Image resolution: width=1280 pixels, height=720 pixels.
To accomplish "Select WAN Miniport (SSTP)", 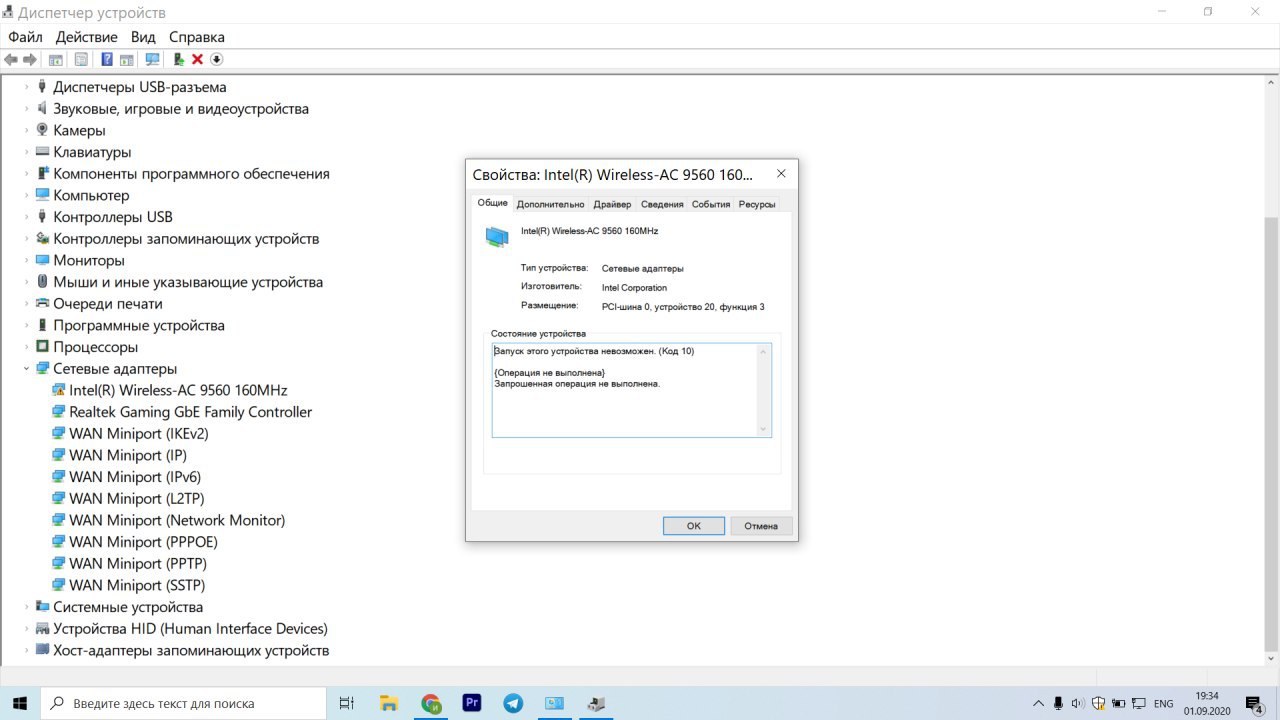I will [137, 585].
